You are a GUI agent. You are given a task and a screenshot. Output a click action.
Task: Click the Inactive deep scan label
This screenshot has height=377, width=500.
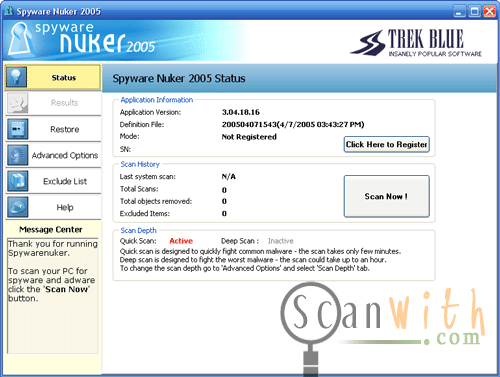[281, 241]
